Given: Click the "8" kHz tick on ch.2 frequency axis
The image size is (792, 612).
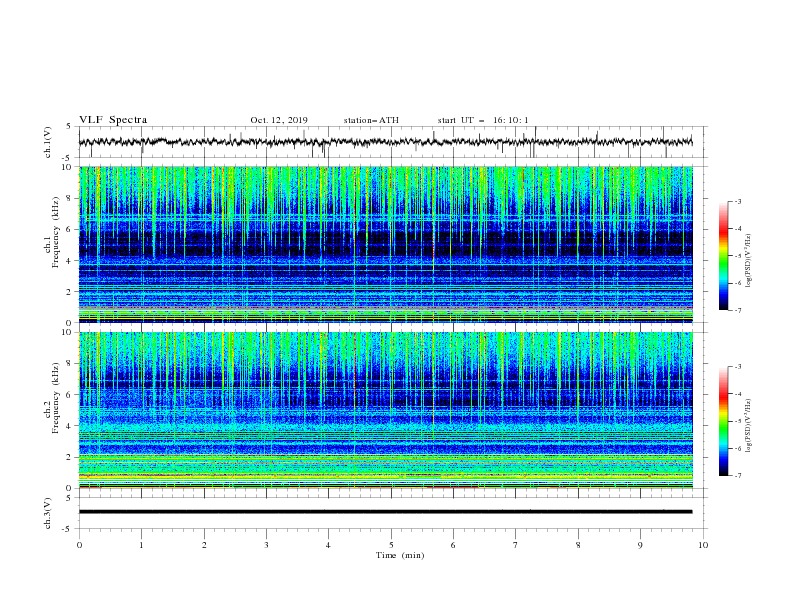Looking at the screenshot, I should [70, 364].
